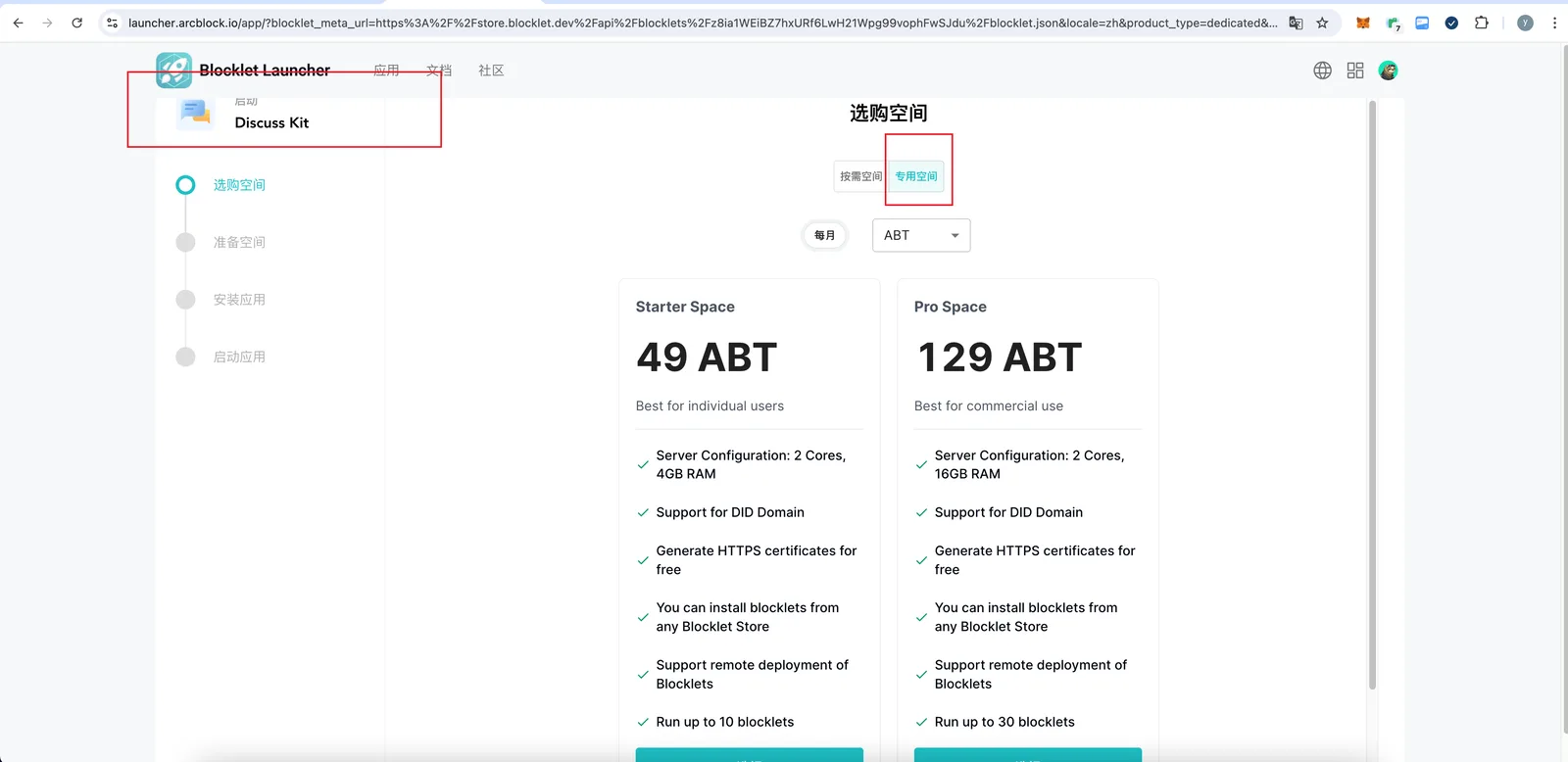
Task: Click "Server Configuration: 2 Cores, 4GB RAM"
Action: tap(751, 464)
